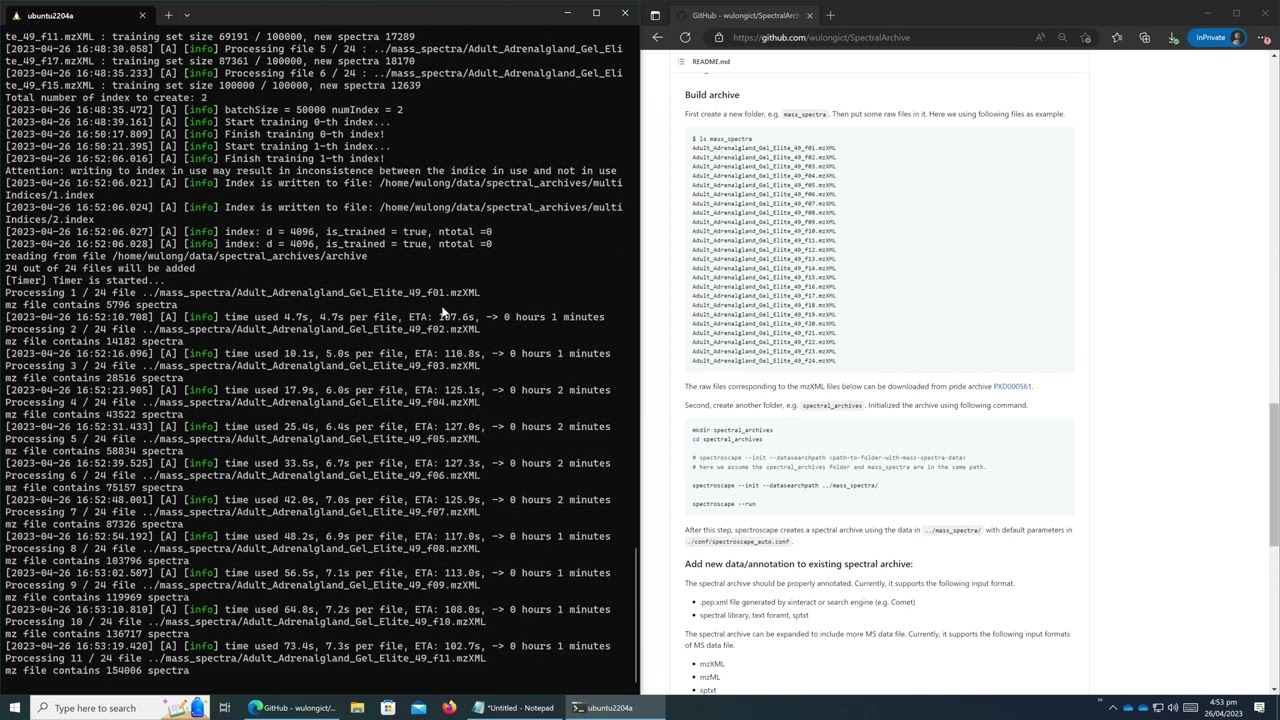Viewport: 1280px width, 720px height.
Task: Click the 'mzML' bullet in README
Action: tap(710, 677)
